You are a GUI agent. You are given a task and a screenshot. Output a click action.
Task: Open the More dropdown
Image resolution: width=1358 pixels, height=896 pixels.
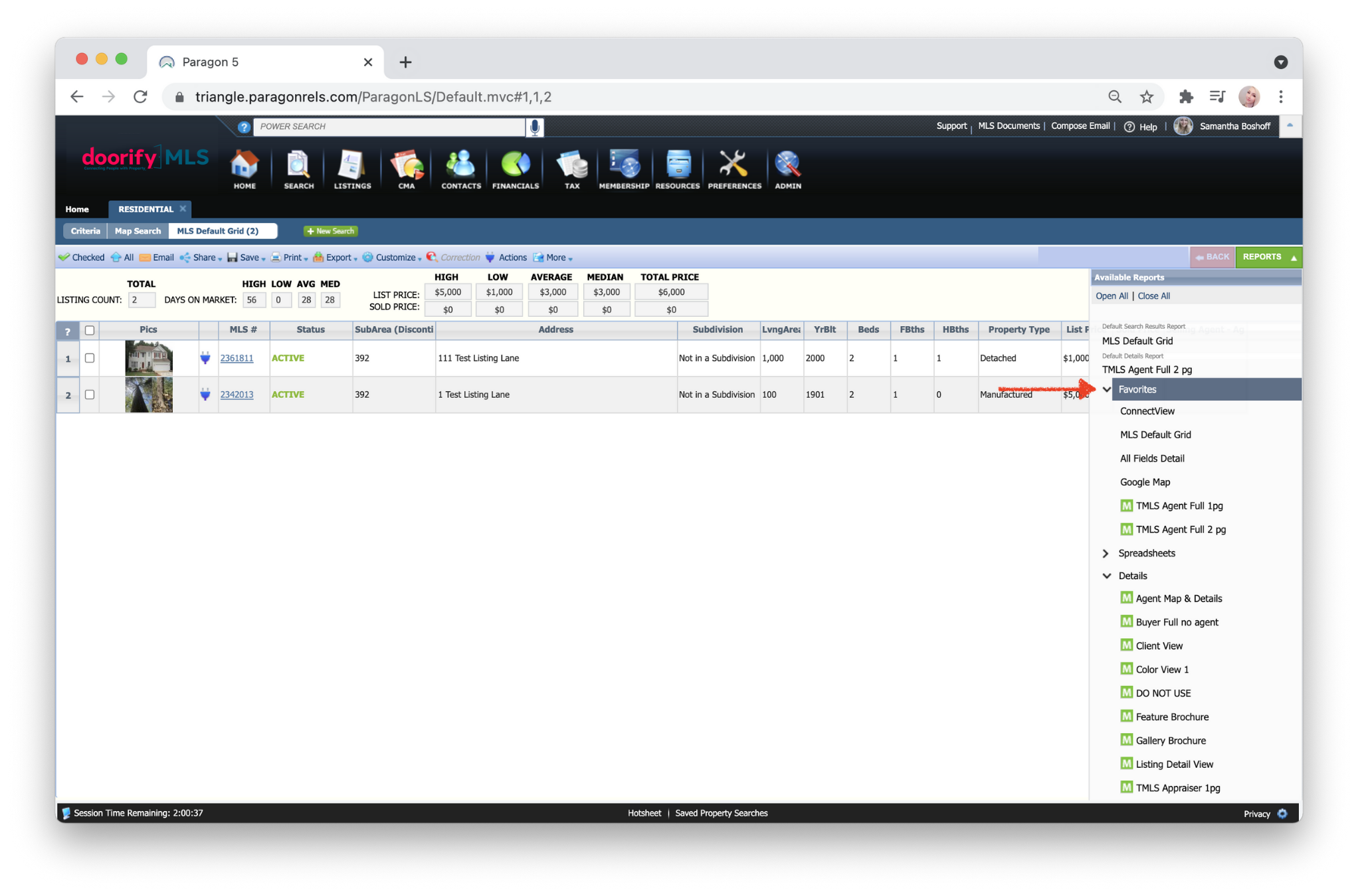(553, 258)
